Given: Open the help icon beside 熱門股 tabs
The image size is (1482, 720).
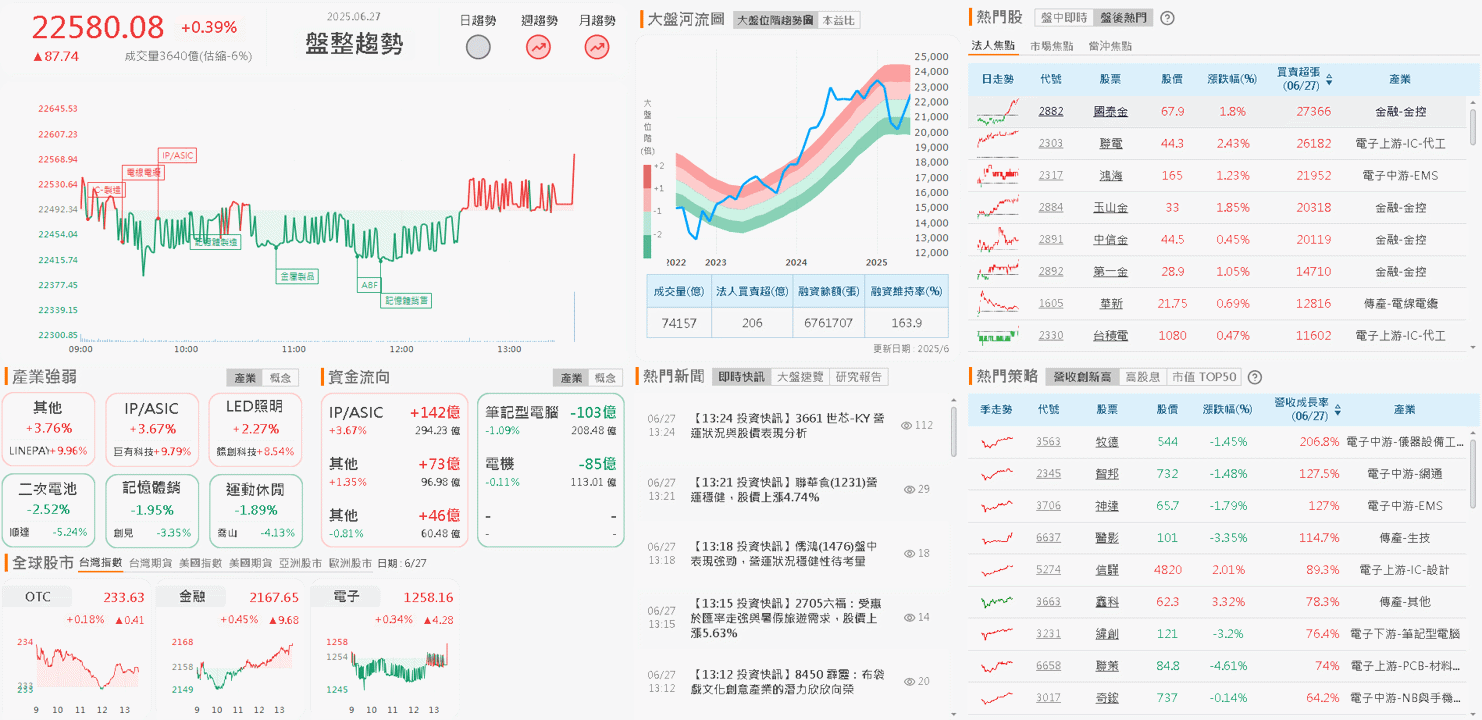Looking at the screenshot, I should tap(1167, 18).
